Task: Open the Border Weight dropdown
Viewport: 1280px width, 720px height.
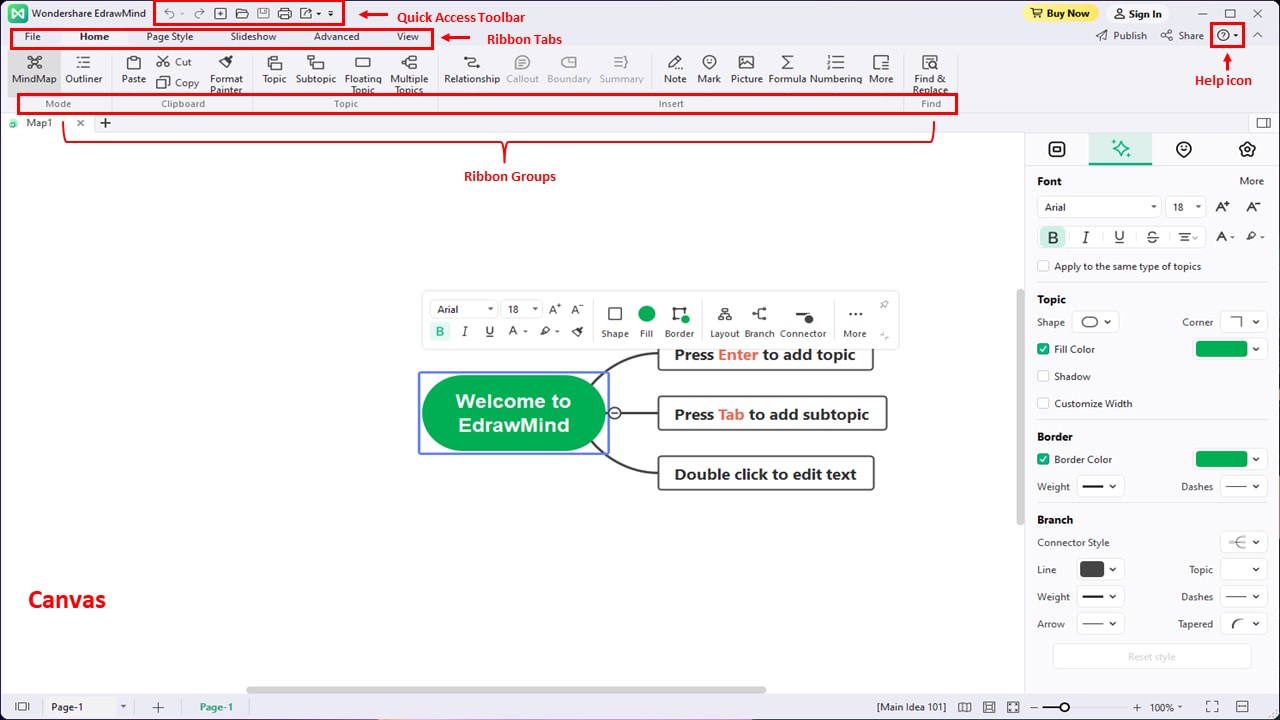Action: (x=1100, y=487)
